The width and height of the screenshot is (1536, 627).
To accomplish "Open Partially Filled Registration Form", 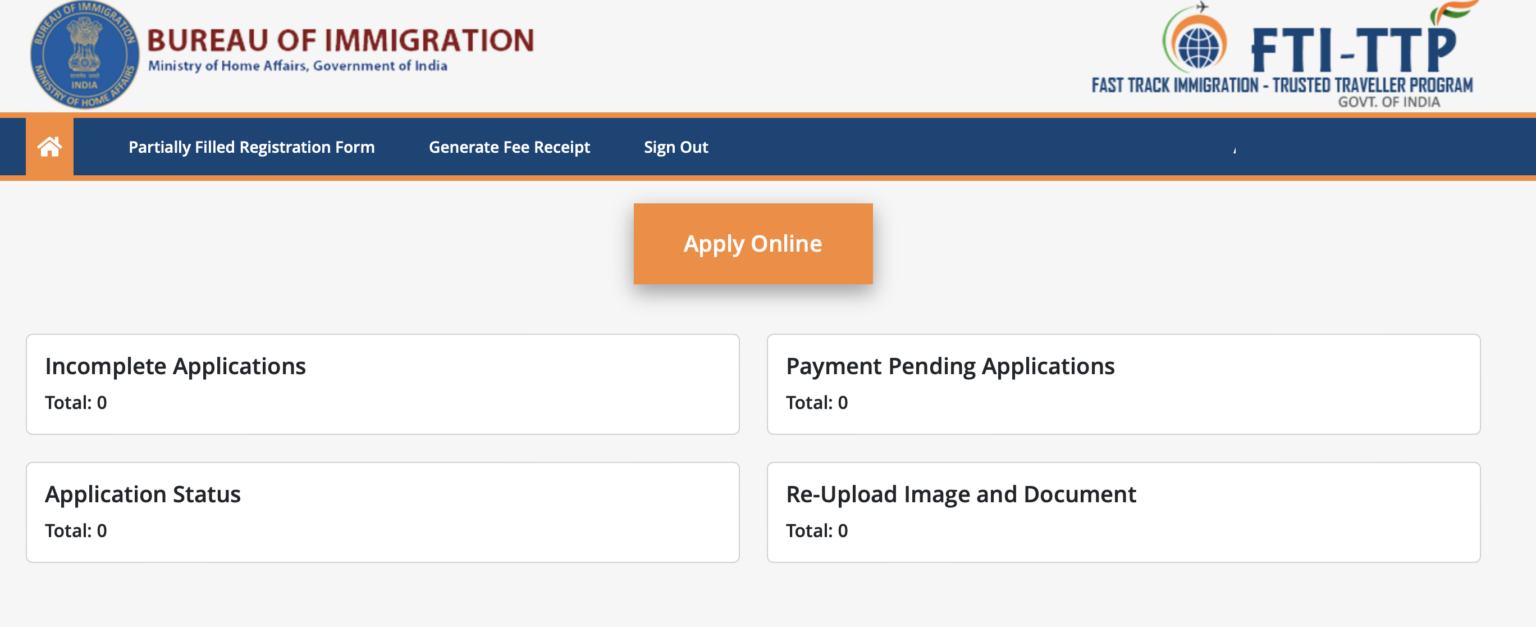I will tap(251, 147).
